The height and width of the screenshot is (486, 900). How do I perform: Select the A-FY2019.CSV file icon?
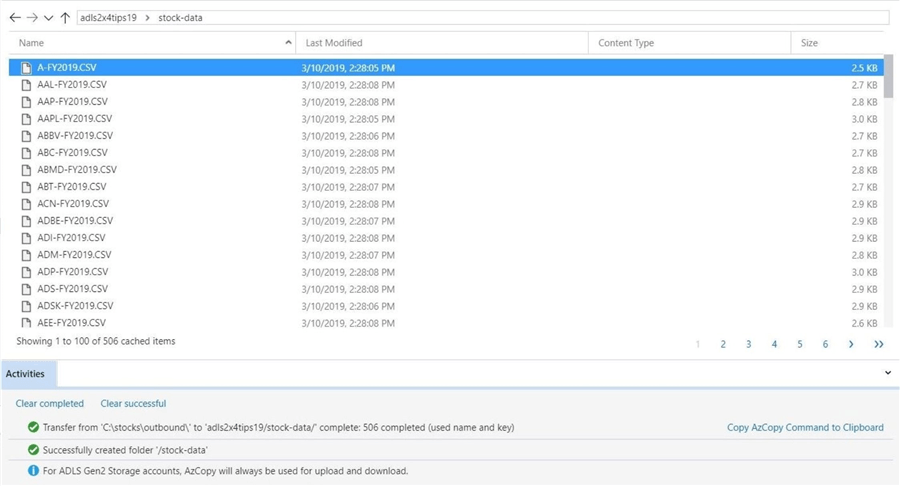tap(26, 68)
